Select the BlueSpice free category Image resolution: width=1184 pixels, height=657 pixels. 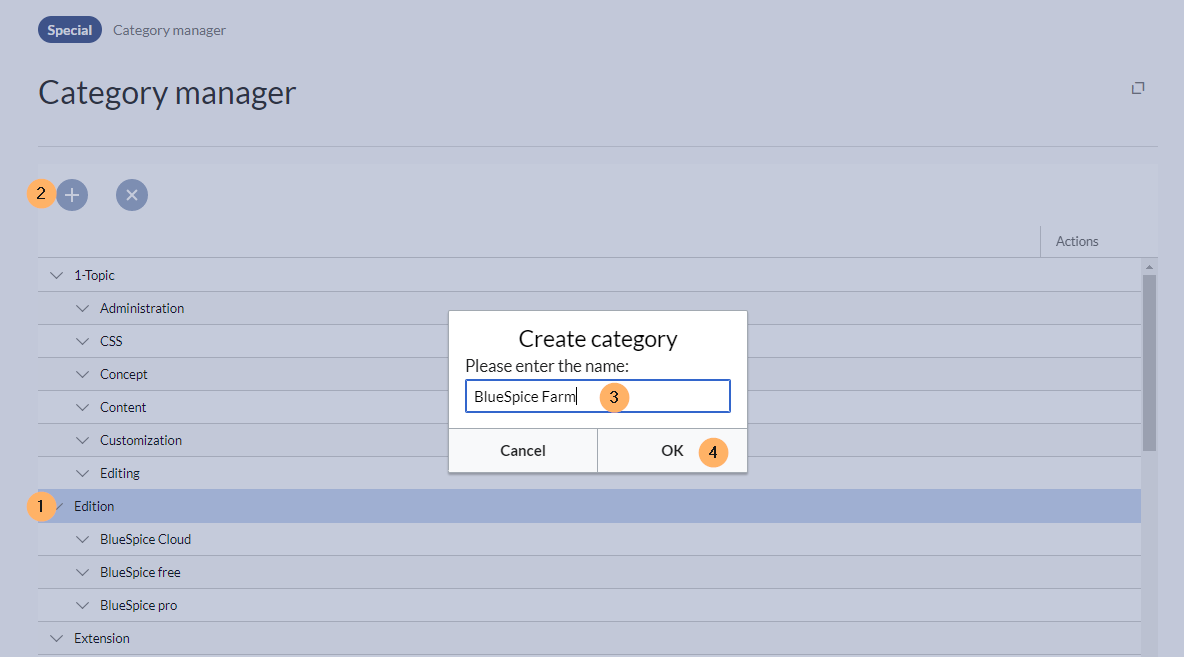pos(140,572)
